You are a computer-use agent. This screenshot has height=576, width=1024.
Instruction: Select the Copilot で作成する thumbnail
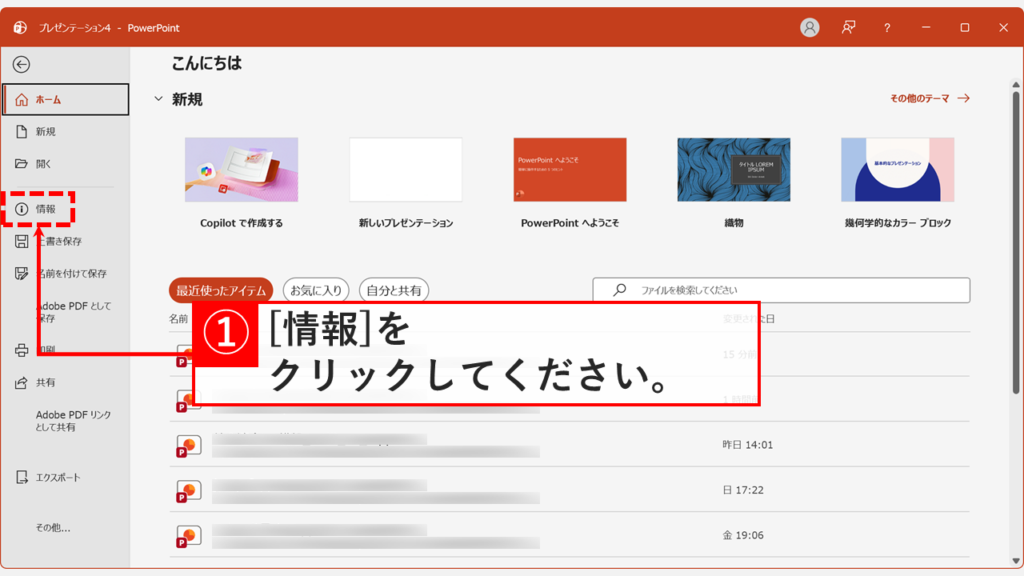pos(241,169)
